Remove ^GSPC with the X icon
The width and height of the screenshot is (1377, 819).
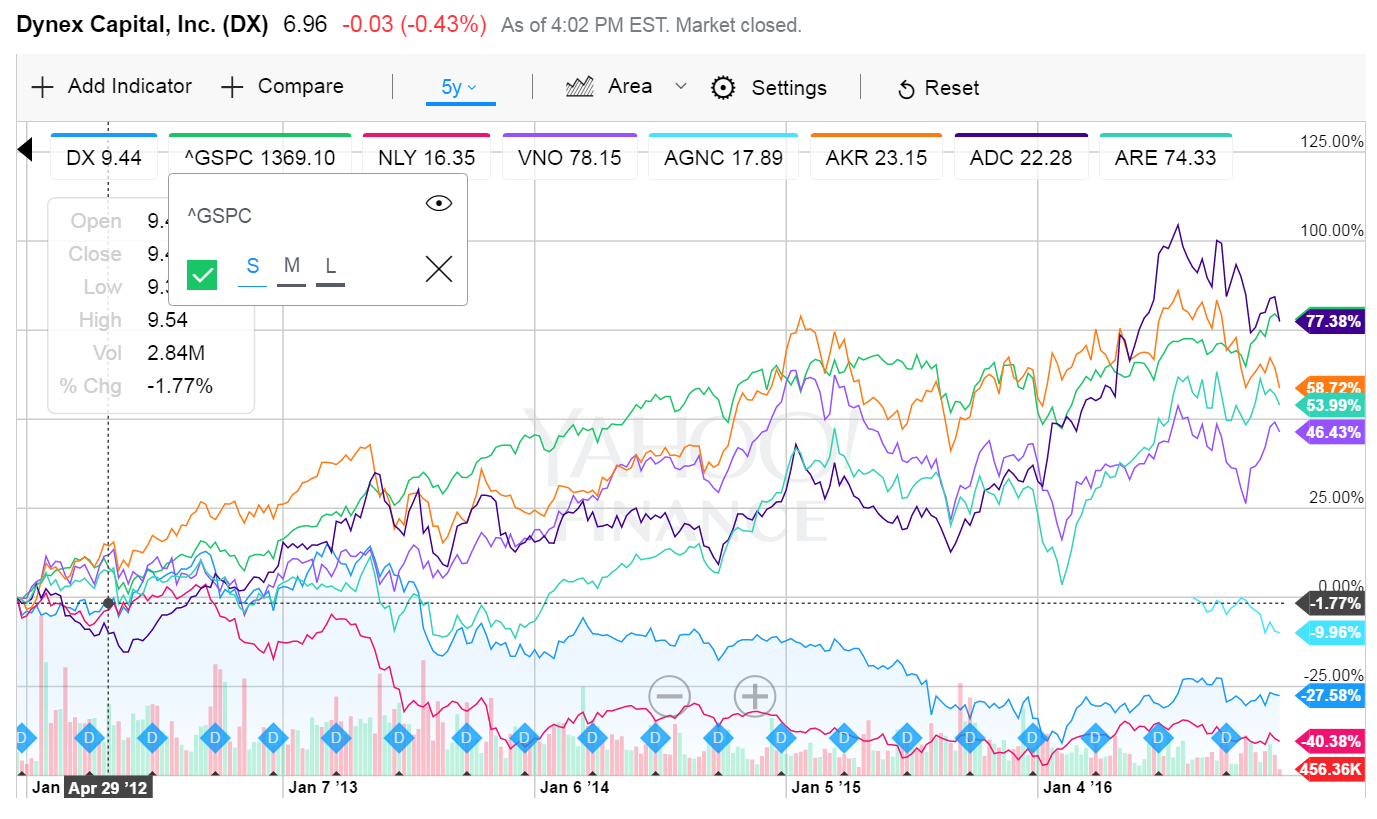coord(439,268)
